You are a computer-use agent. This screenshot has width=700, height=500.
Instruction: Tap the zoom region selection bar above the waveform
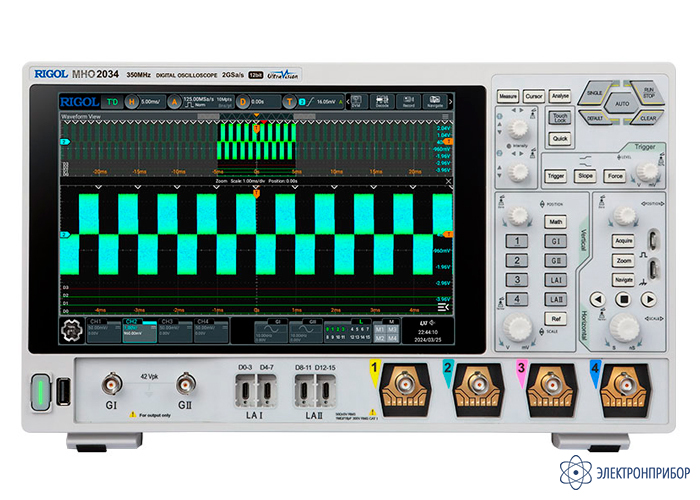[256, 117]
